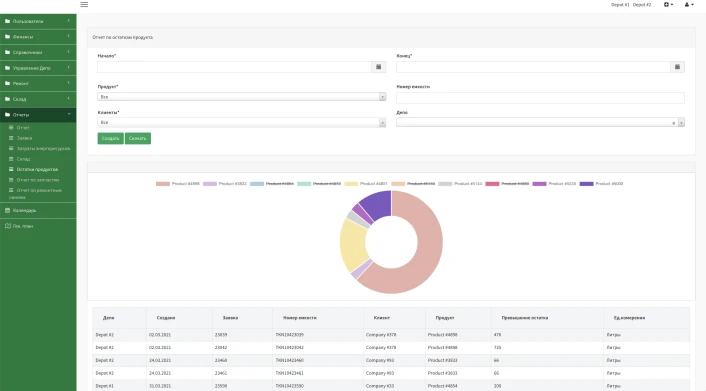This screenshot has height=391, width=706.
Task: Click the Создать button
Action: [x=110, y=138]
